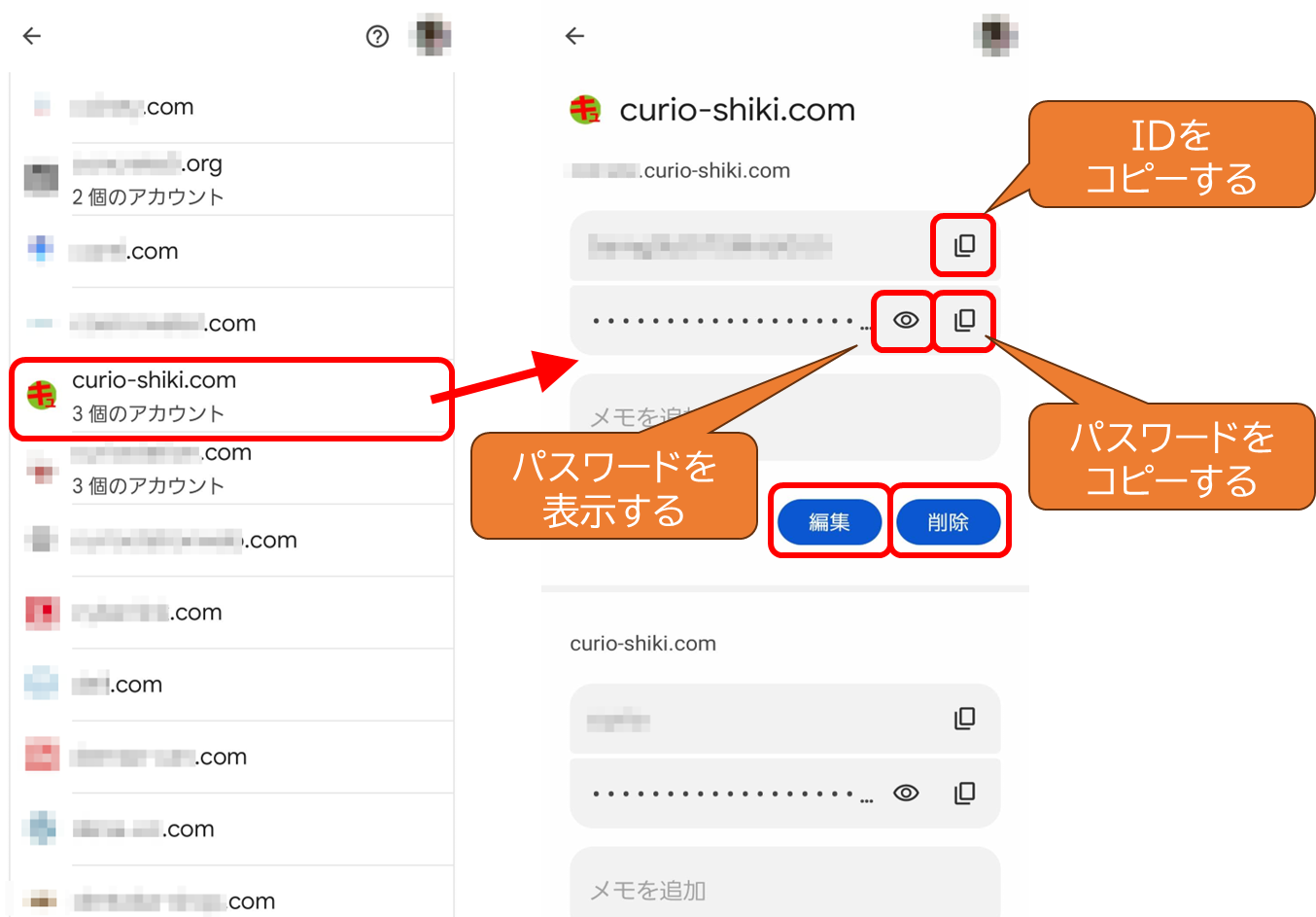Viewport: 1316px width, 917px height.
Task: Copy the first account's ID with copy icon
Action: point(964,246)
